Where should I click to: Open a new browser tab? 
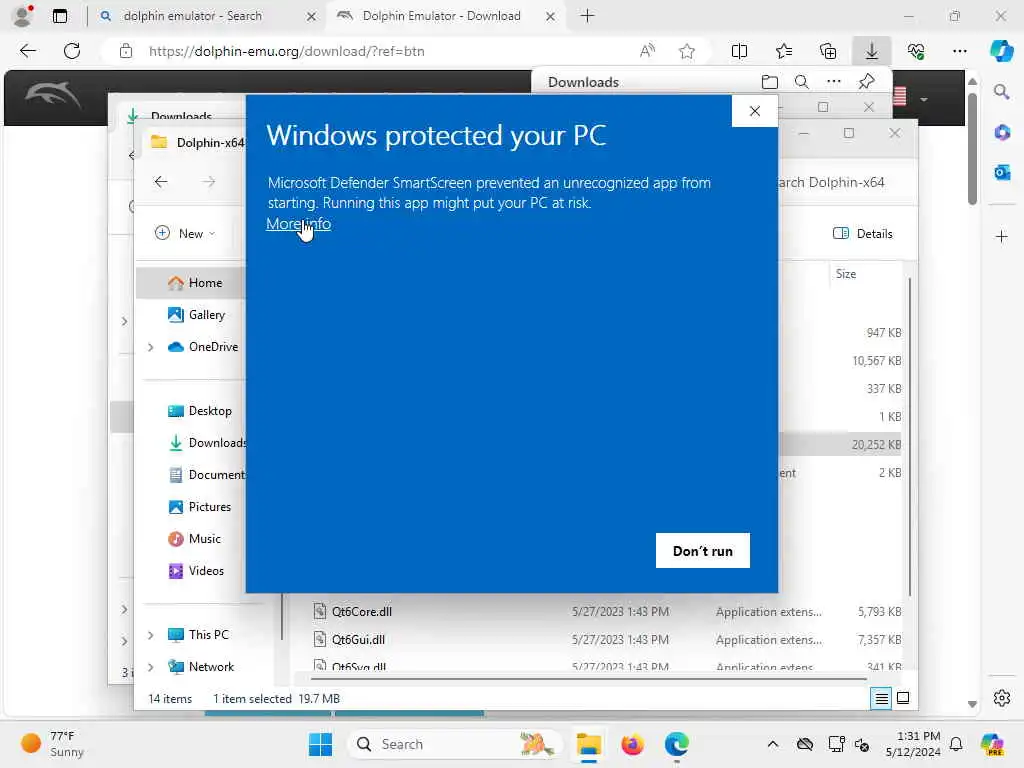point(588,16)
